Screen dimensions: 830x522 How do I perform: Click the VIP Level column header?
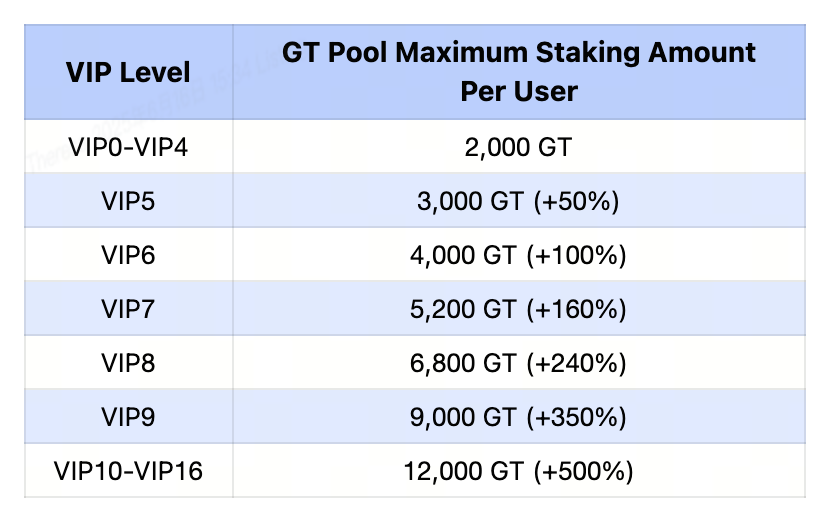tap(128, 72)
